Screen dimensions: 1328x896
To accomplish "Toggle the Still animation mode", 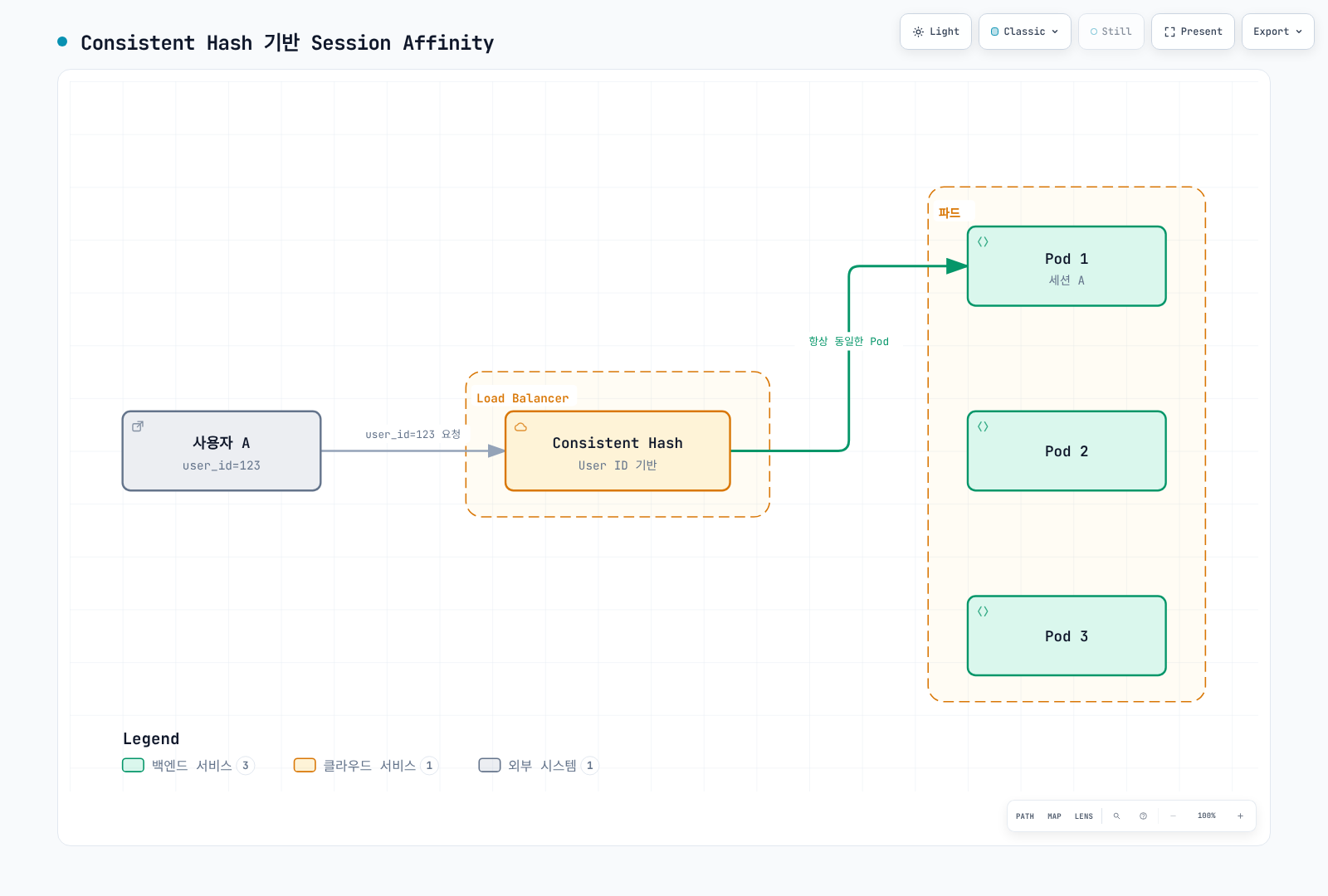I will click(x=1111, y=32).
